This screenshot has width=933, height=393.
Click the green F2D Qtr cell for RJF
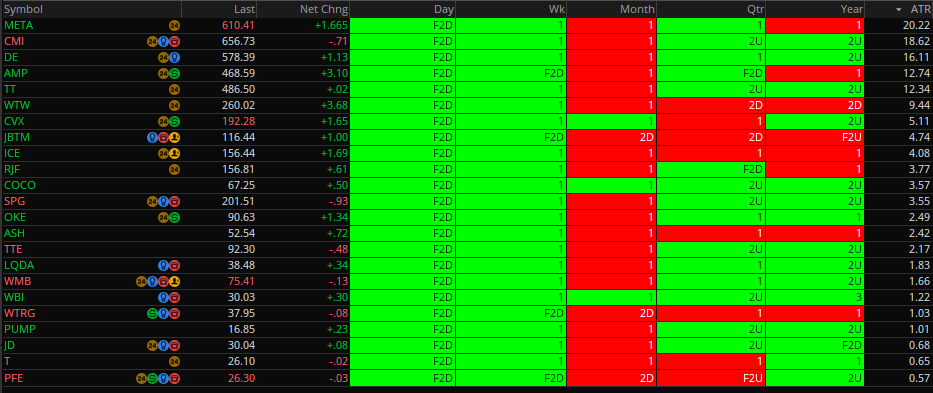pos(711,169)
